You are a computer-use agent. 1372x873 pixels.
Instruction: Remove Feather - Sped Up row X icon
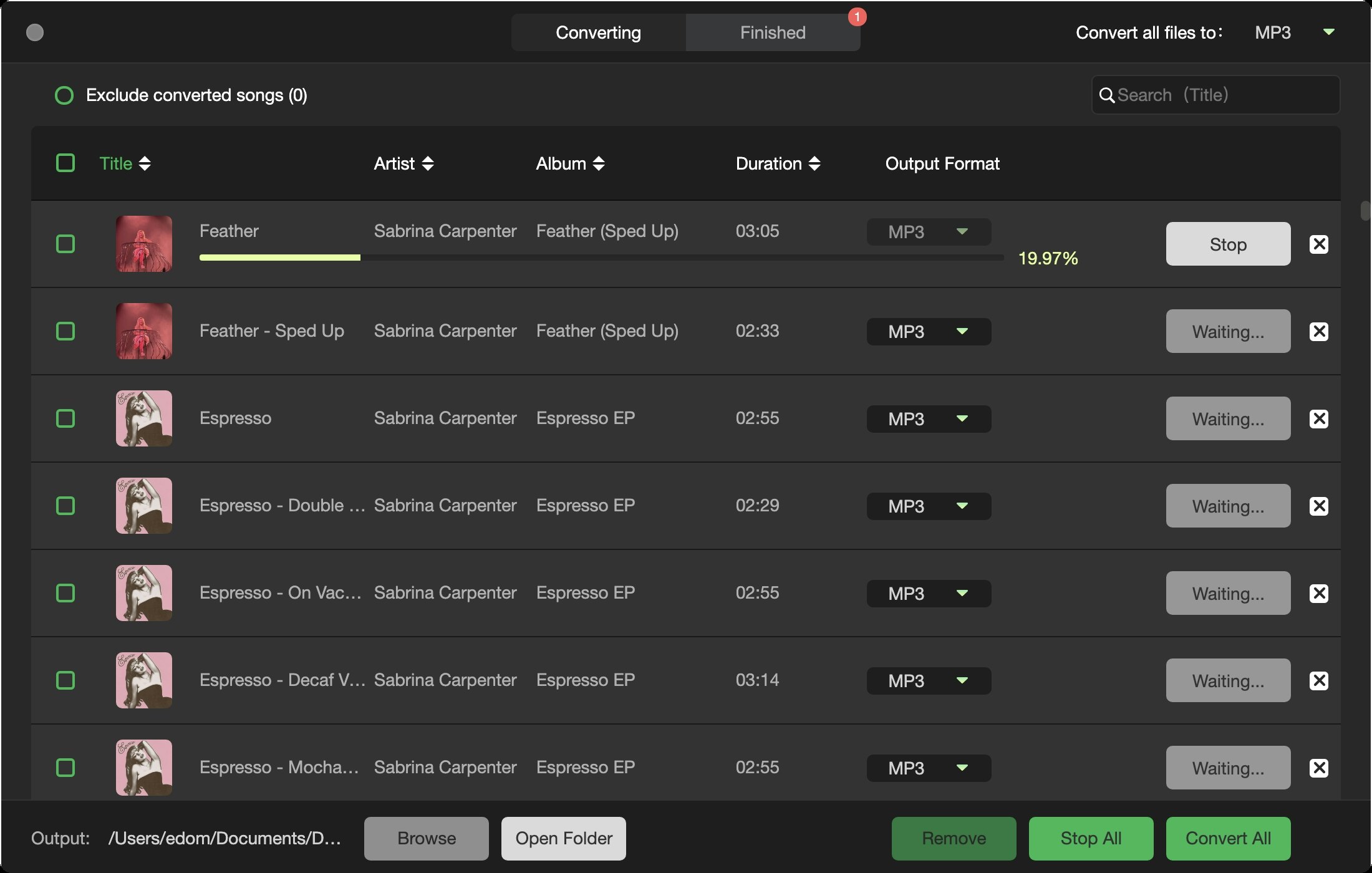(x=1319, y=331)
